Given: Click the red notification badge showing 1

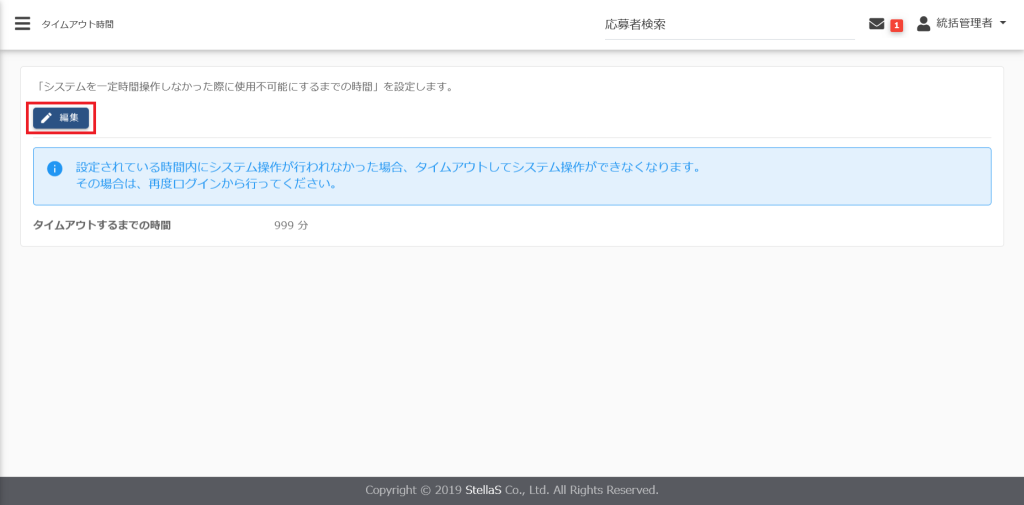Looking at the screenshot, I should (896, 25).
